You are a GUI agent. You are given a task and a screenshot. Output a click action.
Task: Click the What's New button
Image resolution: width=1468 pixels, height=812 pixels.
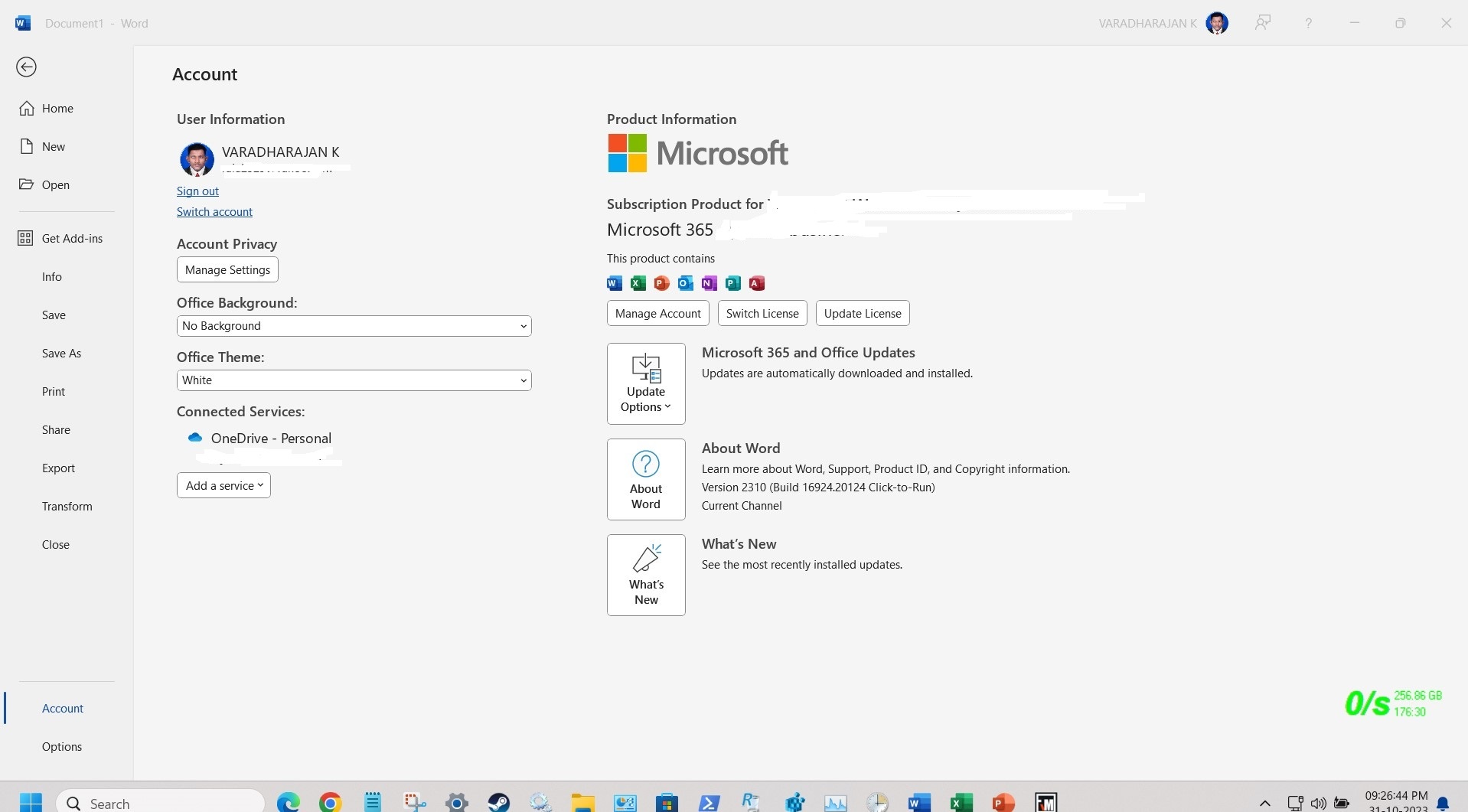(x=646, y=576)
